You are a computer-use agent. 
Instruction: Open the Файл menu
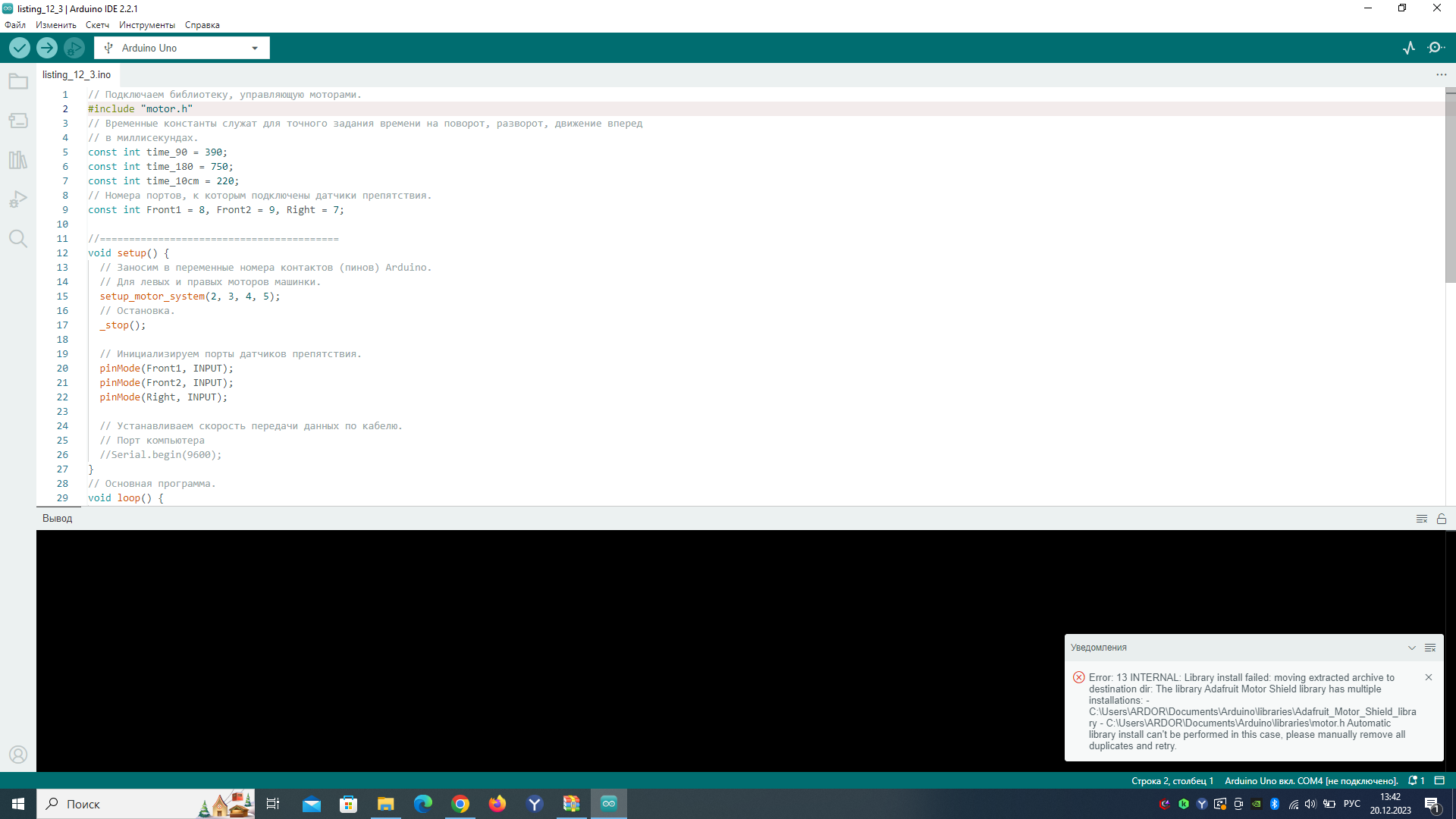pos(14,24)
